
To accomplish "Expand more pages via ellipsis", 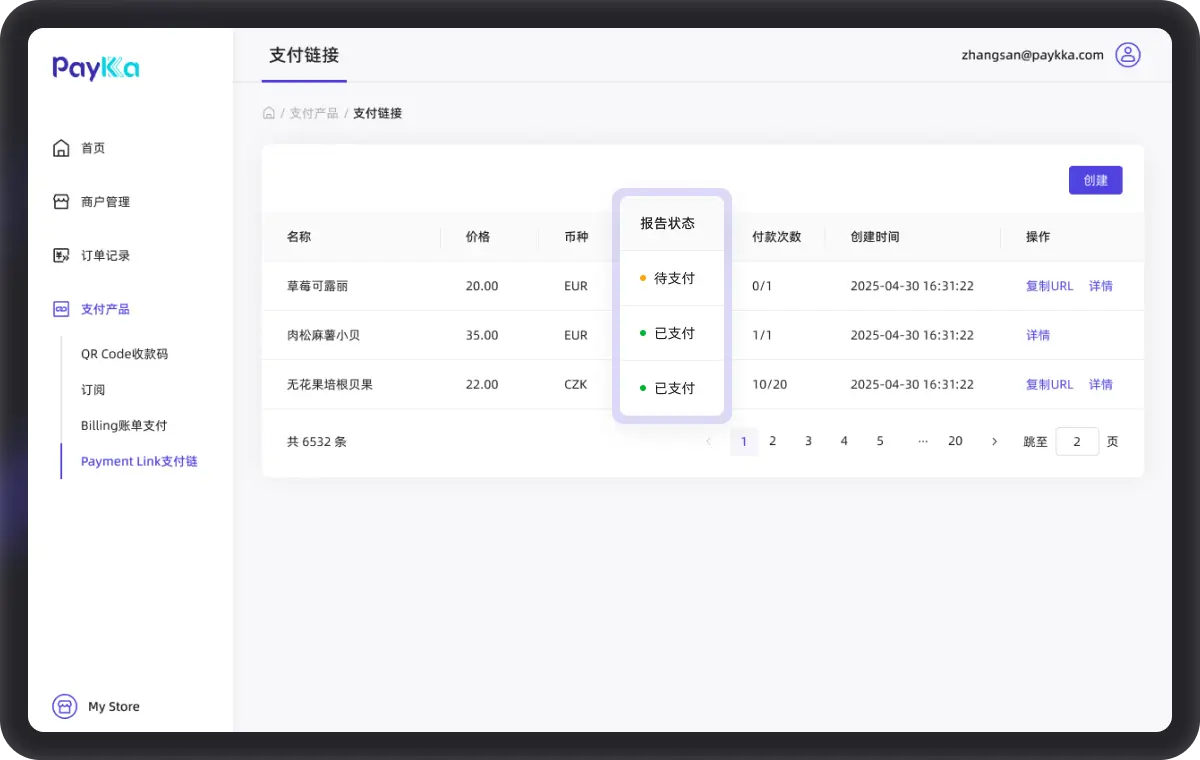I will pyautogui.click(x=922, y=441).
